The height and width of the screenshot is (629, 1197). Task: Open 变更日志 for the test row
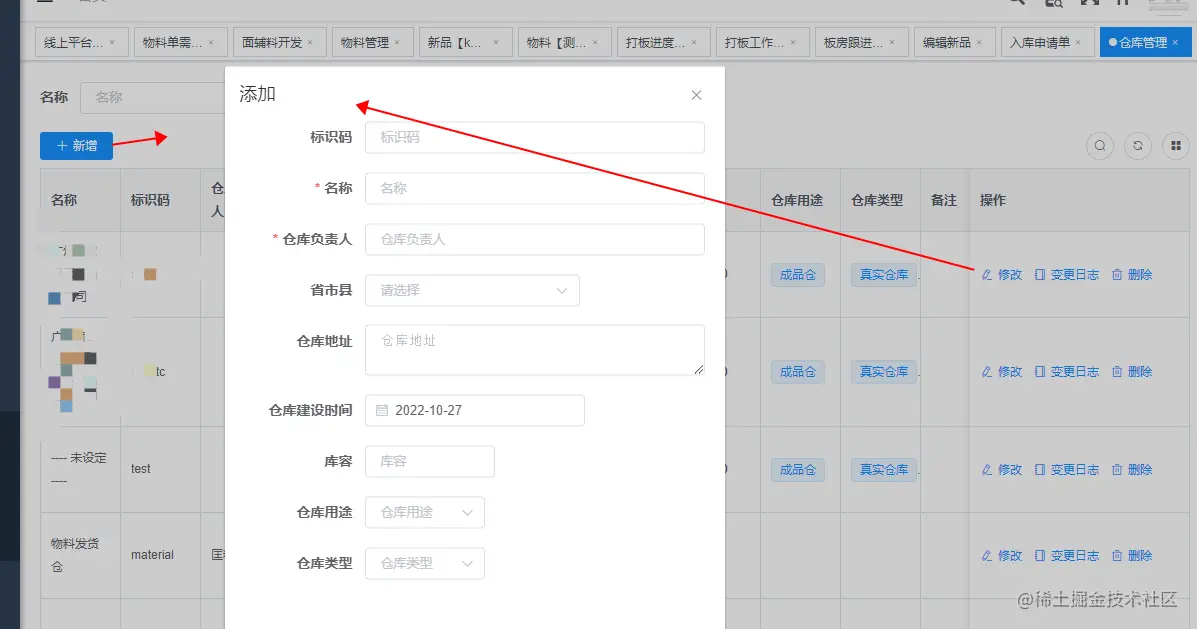point(1066,469)
